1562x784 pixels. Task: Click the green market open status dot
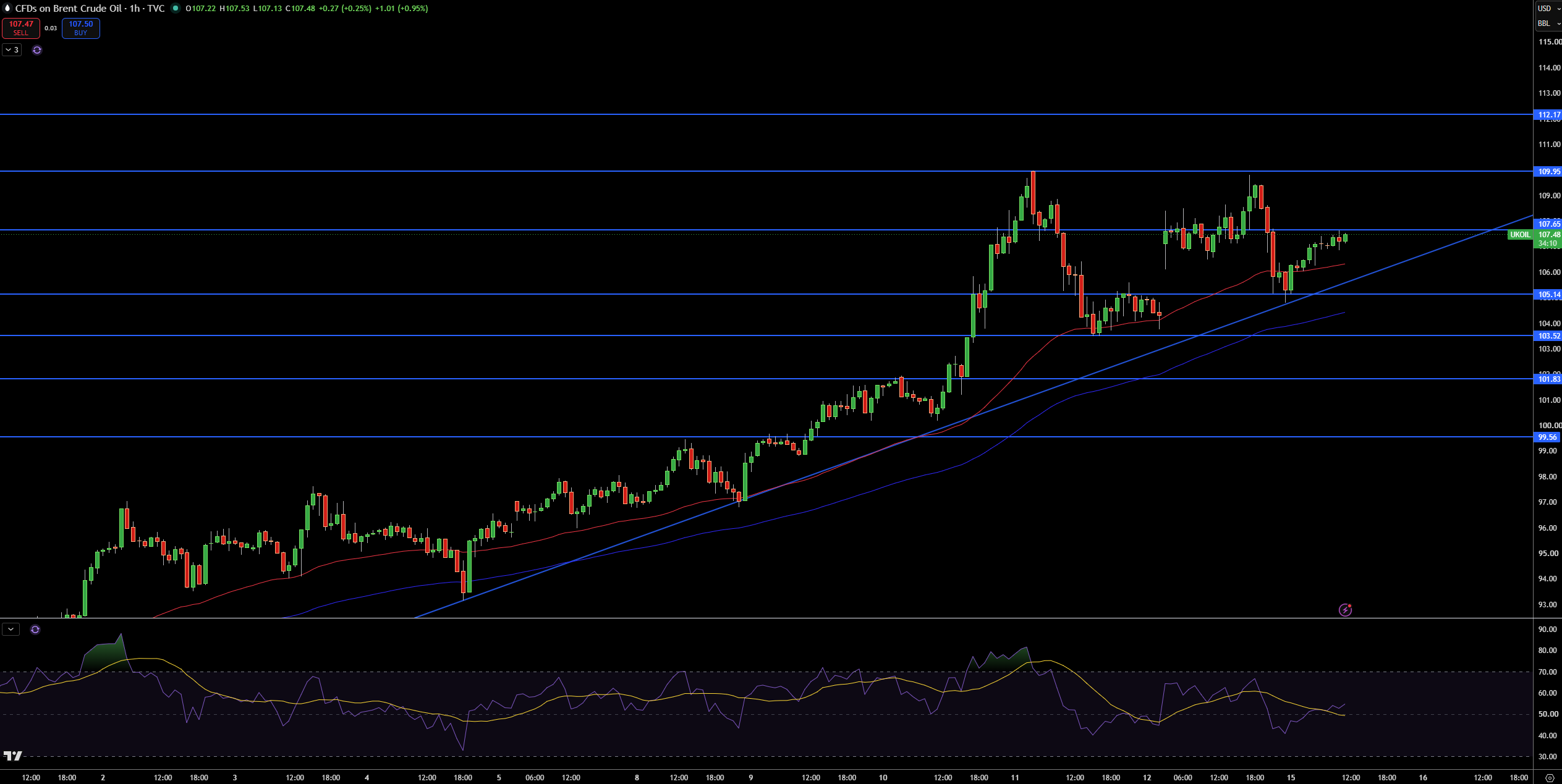pyautogui.click(x=176, y=8)
